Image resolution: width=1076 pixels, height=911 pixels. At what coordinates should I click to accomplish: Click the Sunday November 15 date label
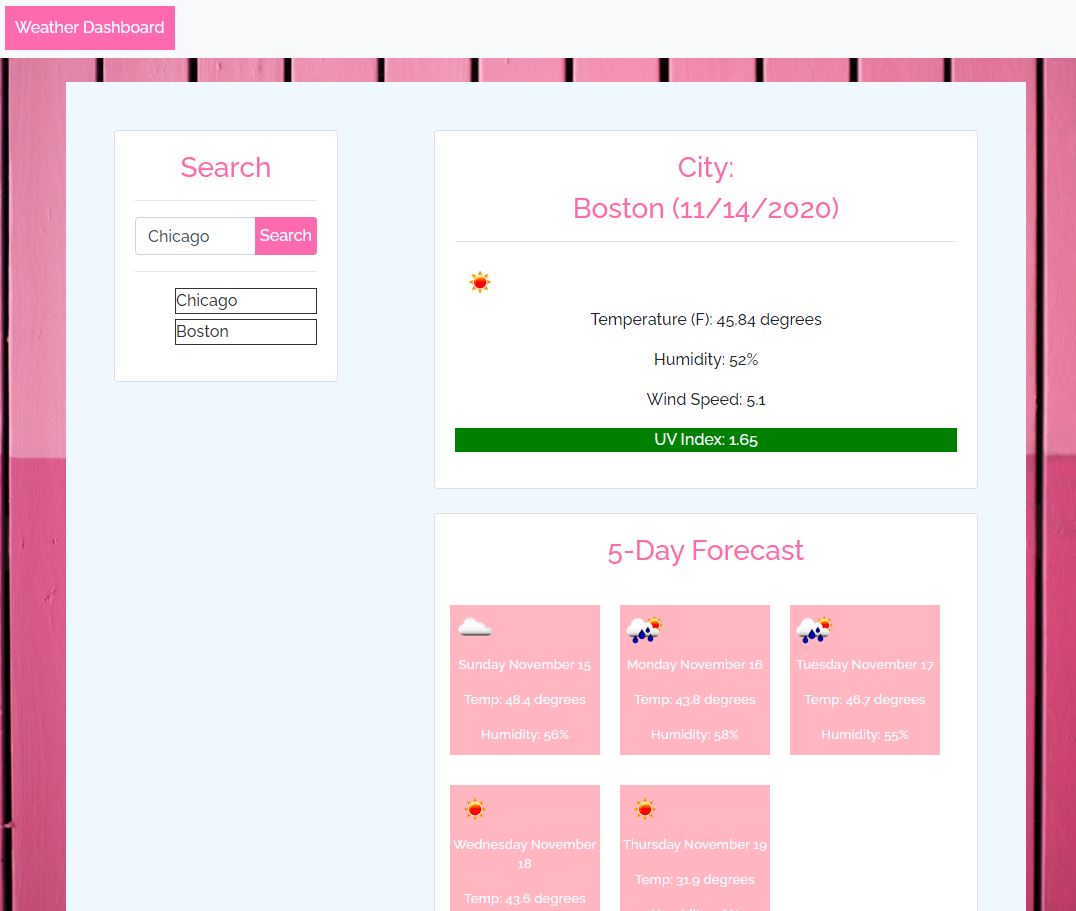pos(524,665)
